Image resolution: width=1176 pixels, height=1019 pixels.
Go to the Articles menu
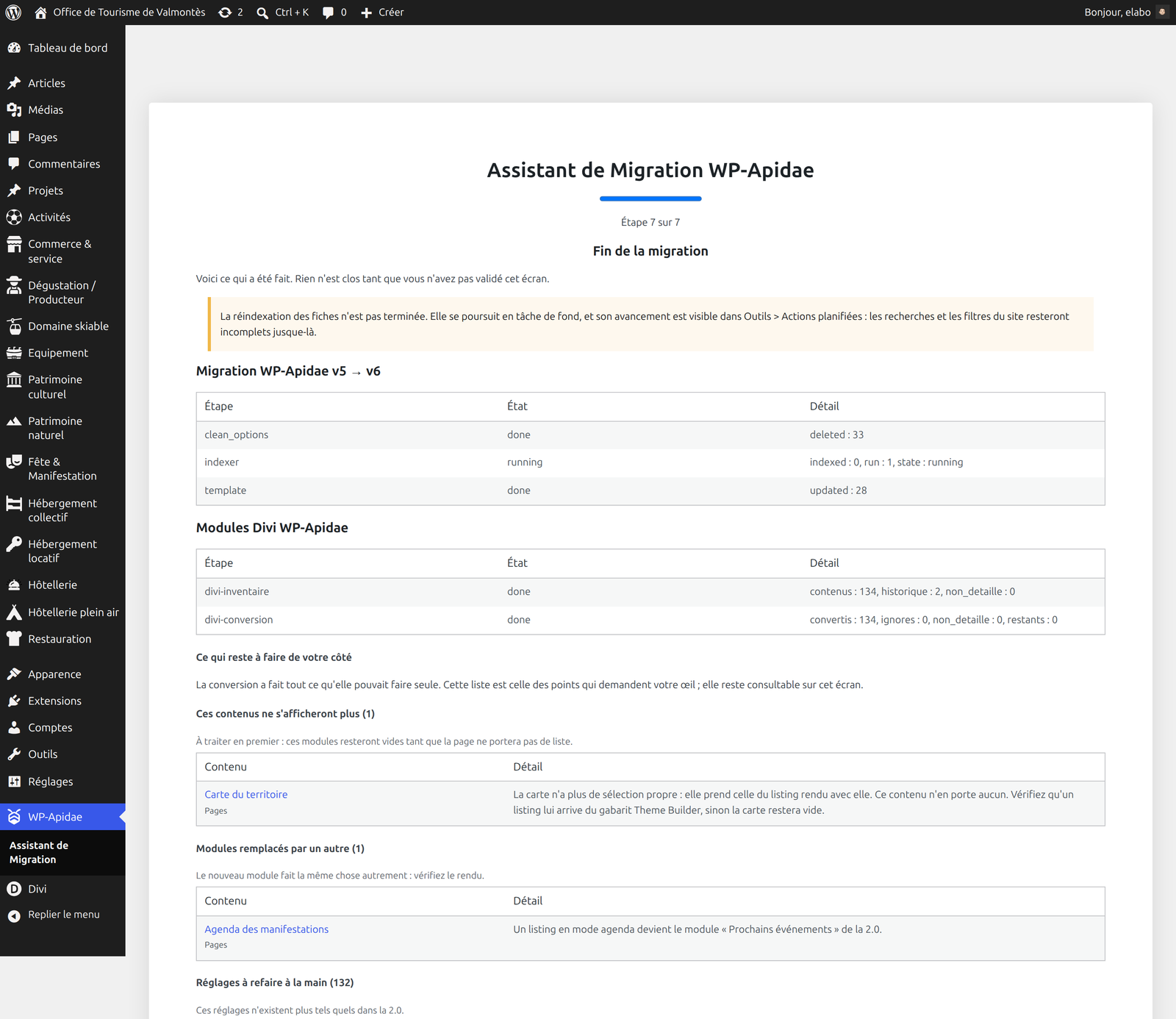(x=46, y=83)
